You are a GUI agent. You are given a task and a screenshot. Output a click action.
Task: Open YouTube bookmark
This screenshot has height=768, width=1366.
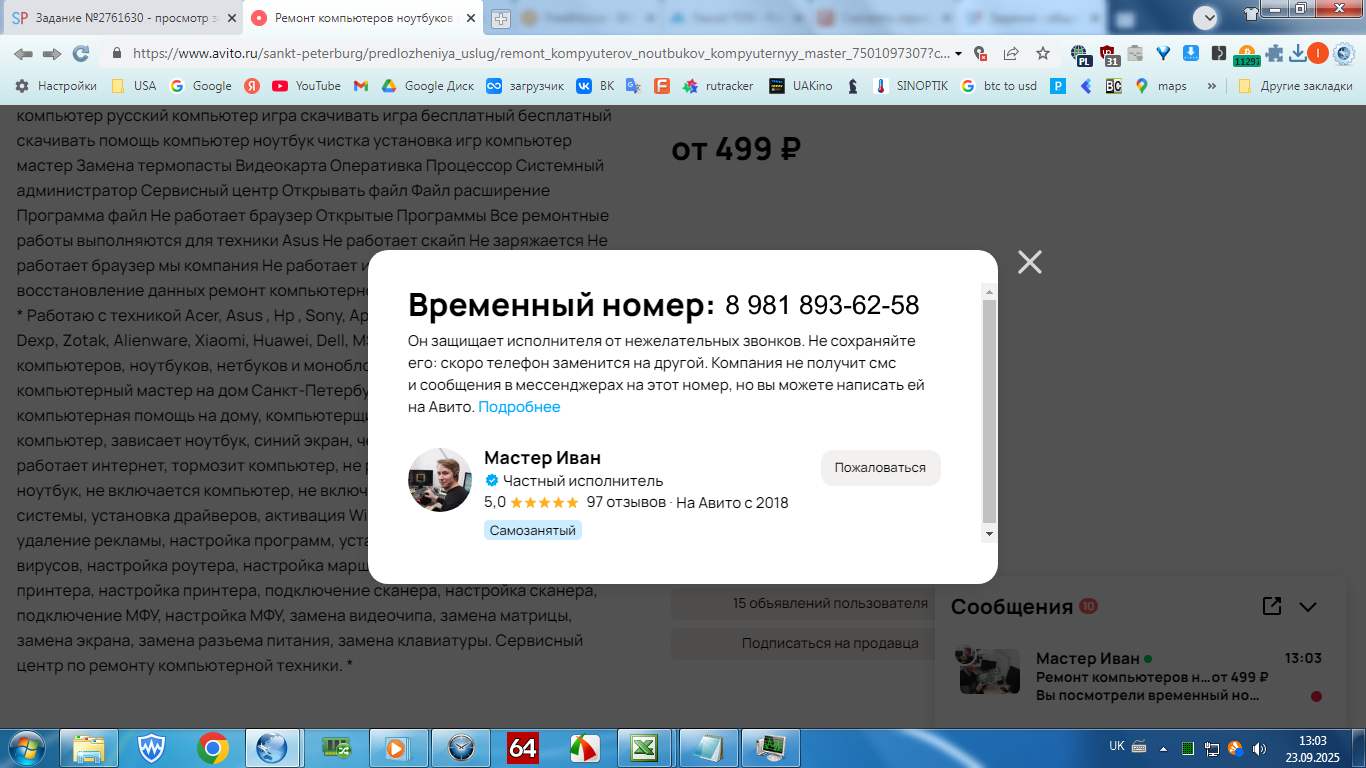coord(307,86)
